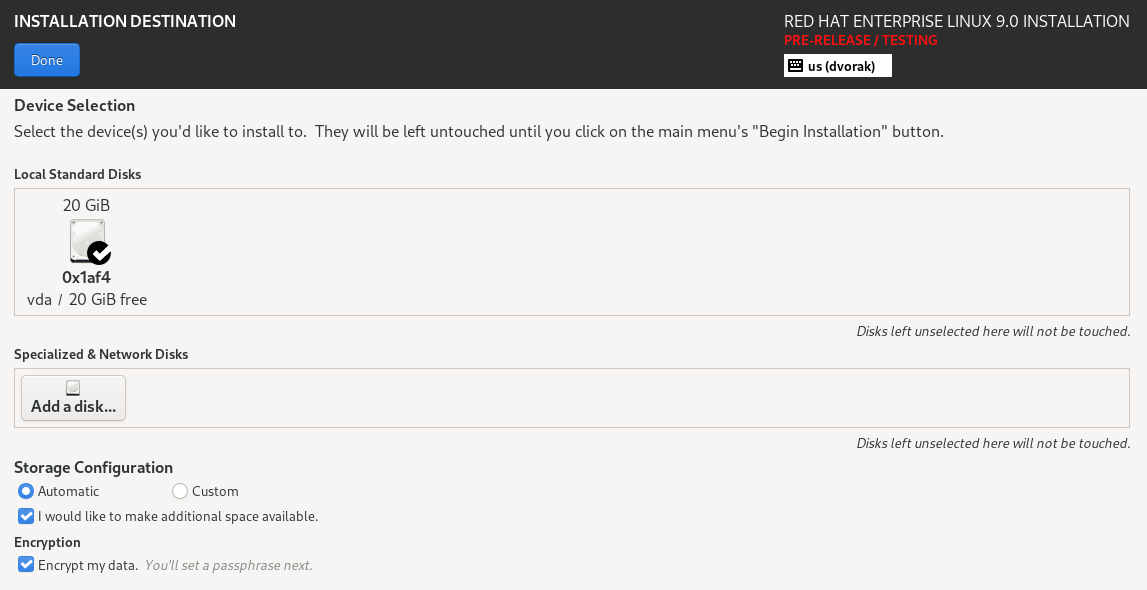Click the vda 20 GiB free label

coord(86,299)
